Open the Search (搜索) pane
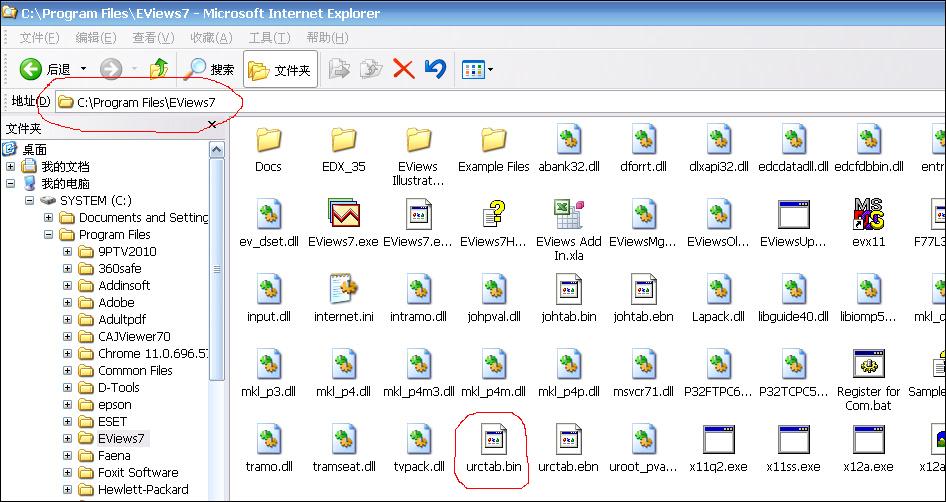946x502 pixels. 209,69
